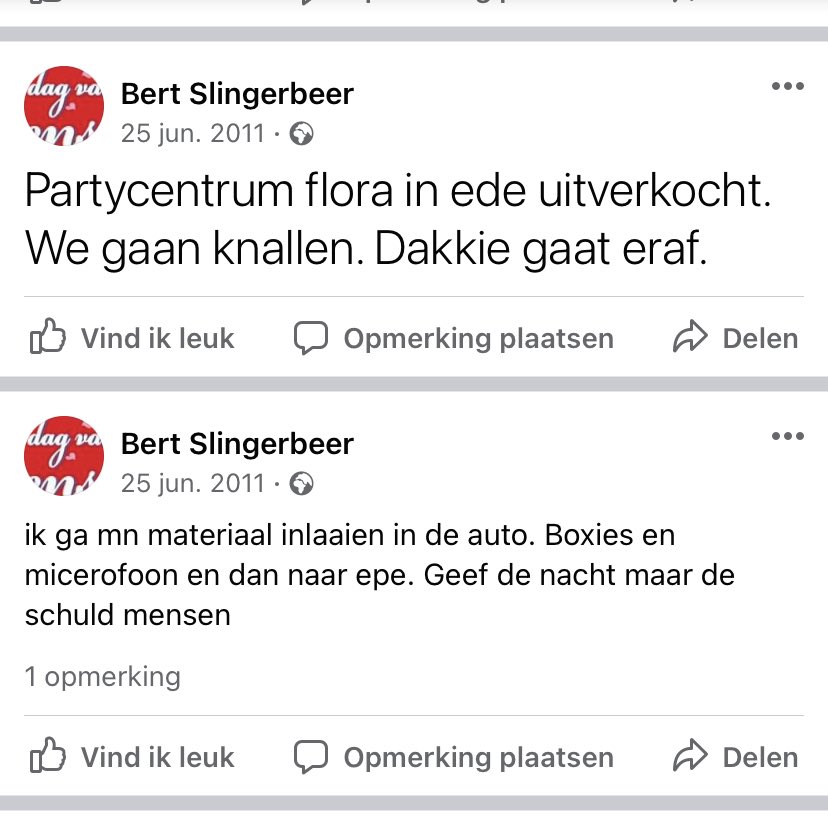Open the three-dots menu on the materiaal inlaaien post
Image resolution: width=828 pixels, height=817 pixels.
[x=787, y=437]
